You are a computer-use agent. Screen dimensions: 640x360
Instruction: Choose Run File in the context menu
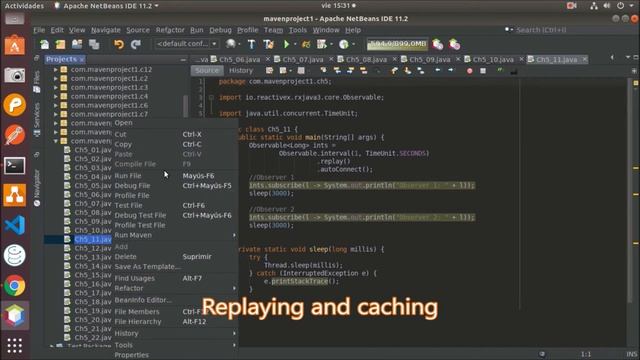tap(175, 176)
